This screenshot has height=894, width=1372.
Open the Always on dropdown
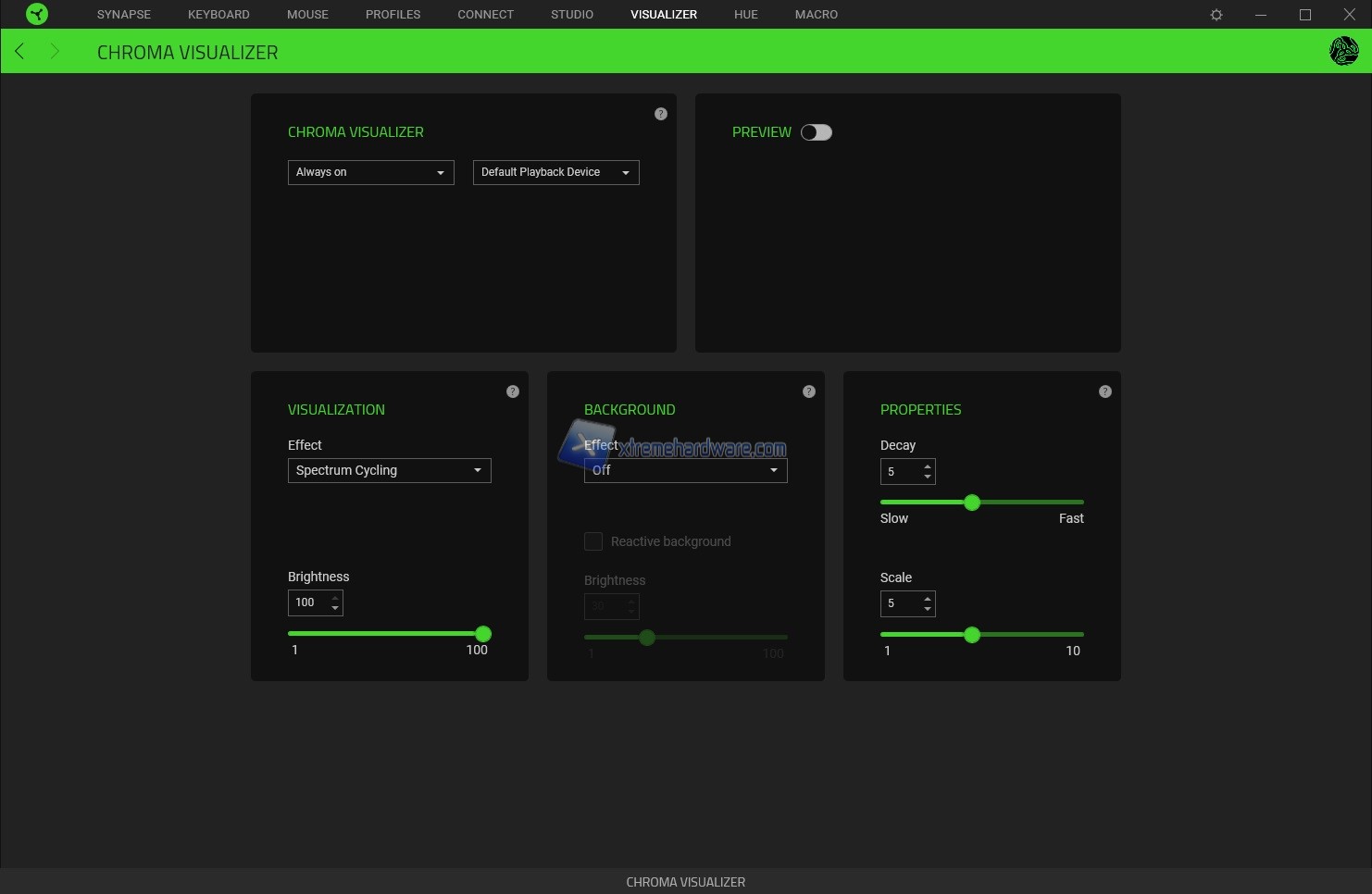coord(370,172)
